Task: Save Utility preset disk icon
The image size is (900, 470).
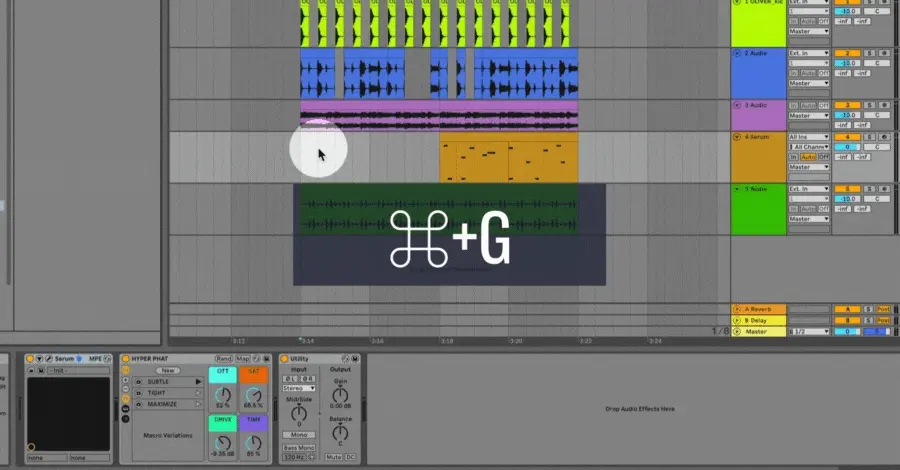Action: 355,359
